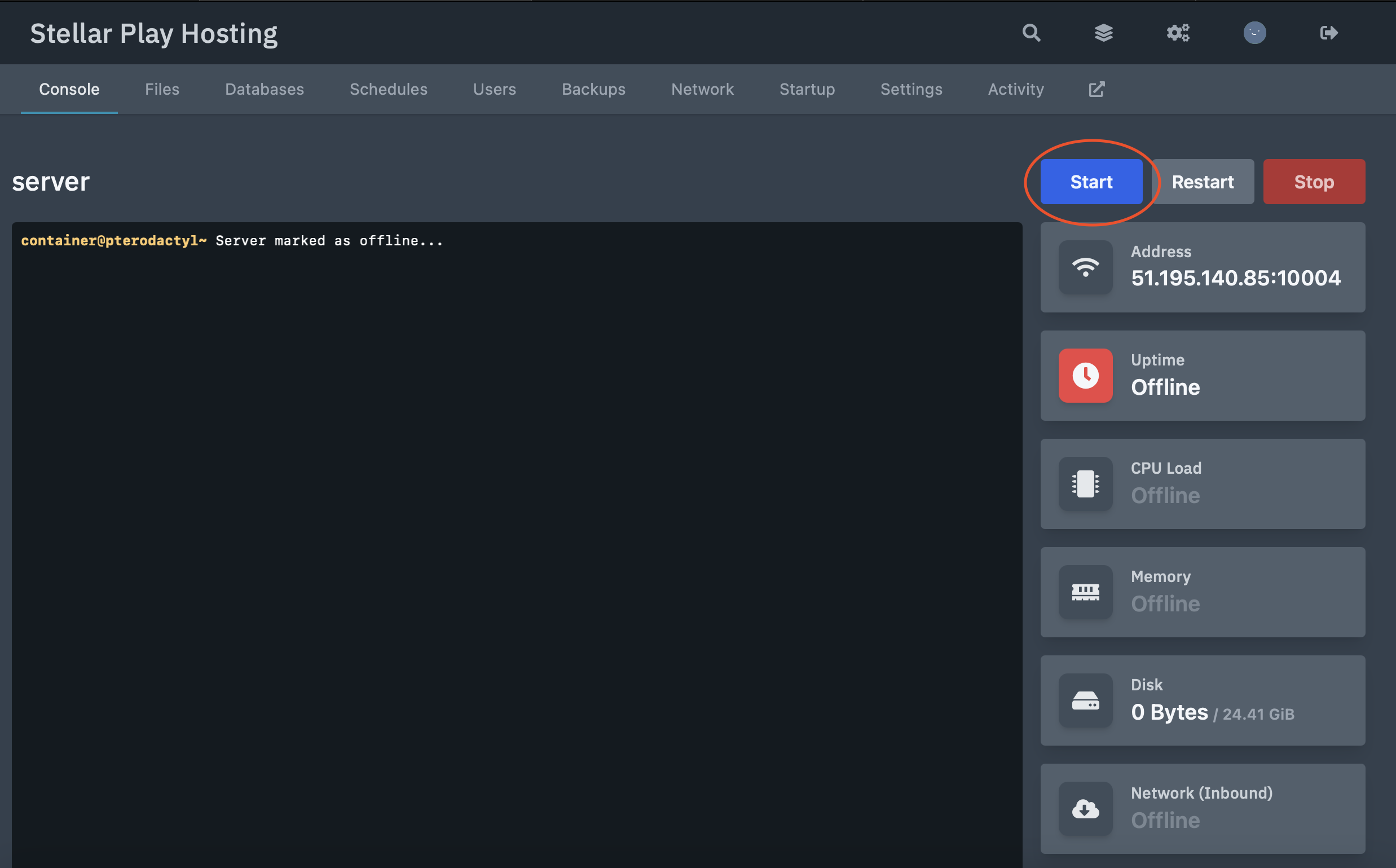Image resolution: width=1396 pixels, height=868 pixels.
Task: Click the Network Inbound cloud icon
Action: [1085, 808]
